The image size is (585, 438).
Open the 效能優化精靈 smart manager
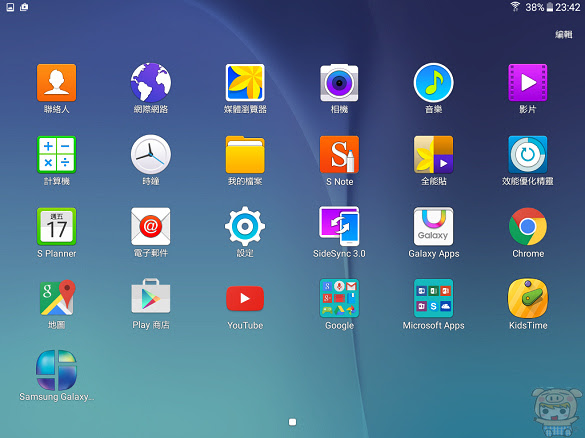coord(528,154)
